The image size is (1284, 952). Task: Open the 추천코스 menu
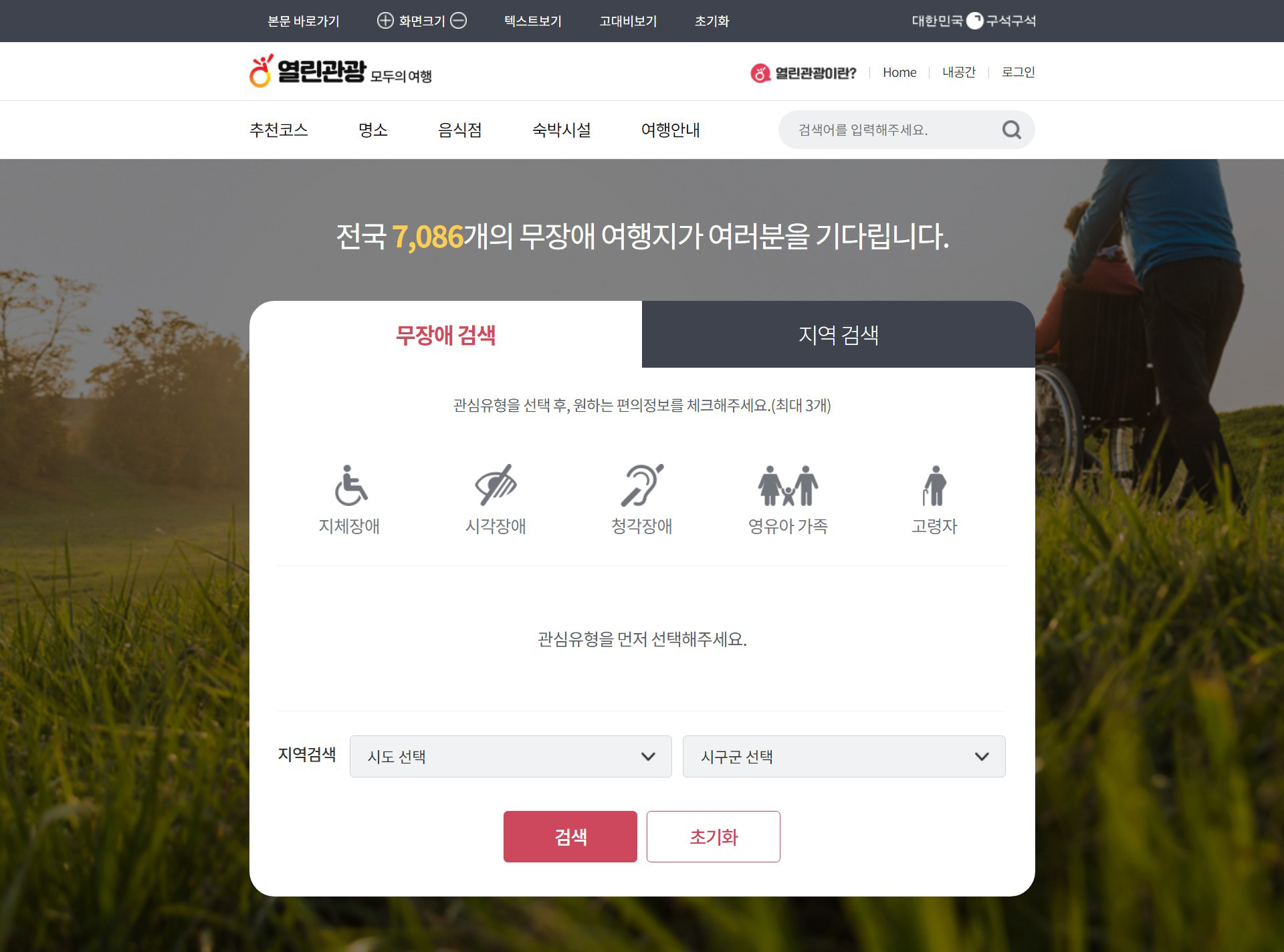279,130
